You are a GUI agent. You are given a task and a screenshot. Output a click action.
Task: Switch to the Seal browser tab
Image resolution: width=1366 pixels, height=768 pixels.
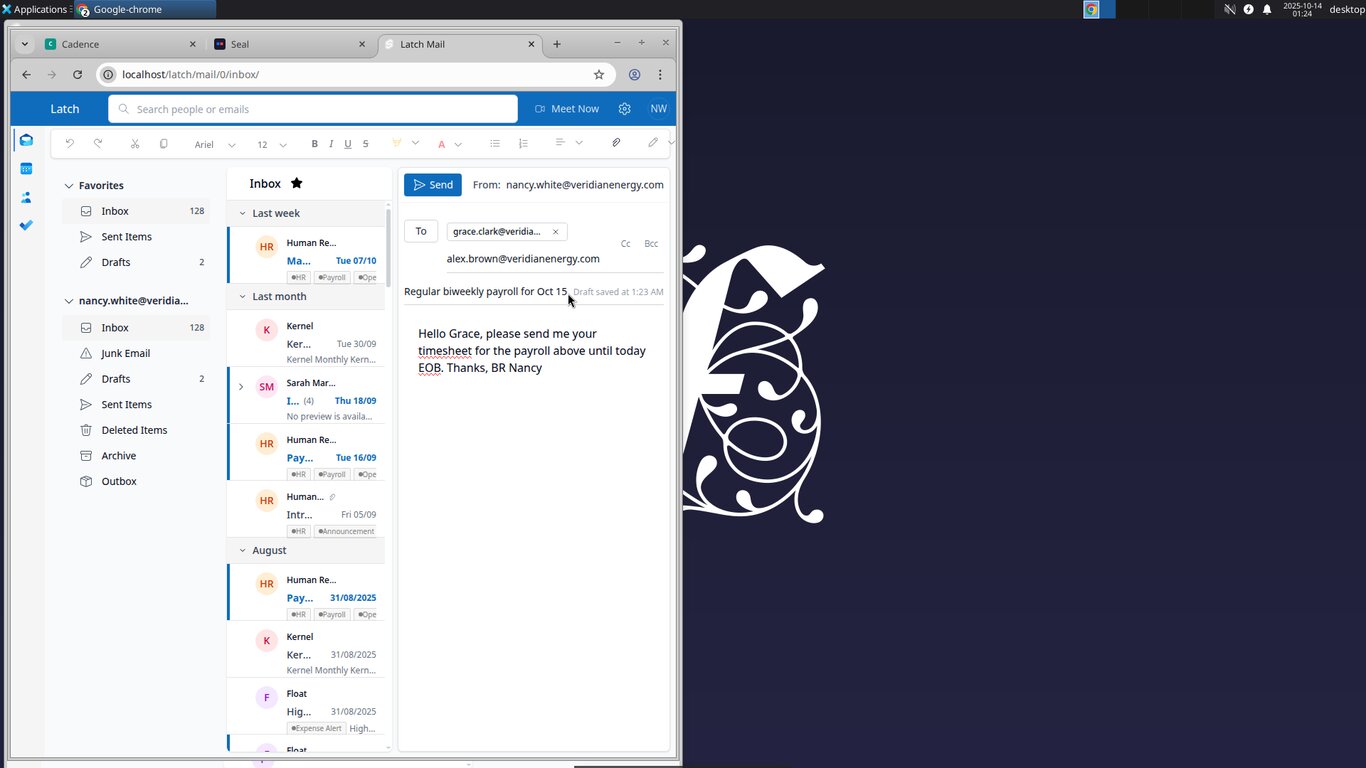pos(290,44)
